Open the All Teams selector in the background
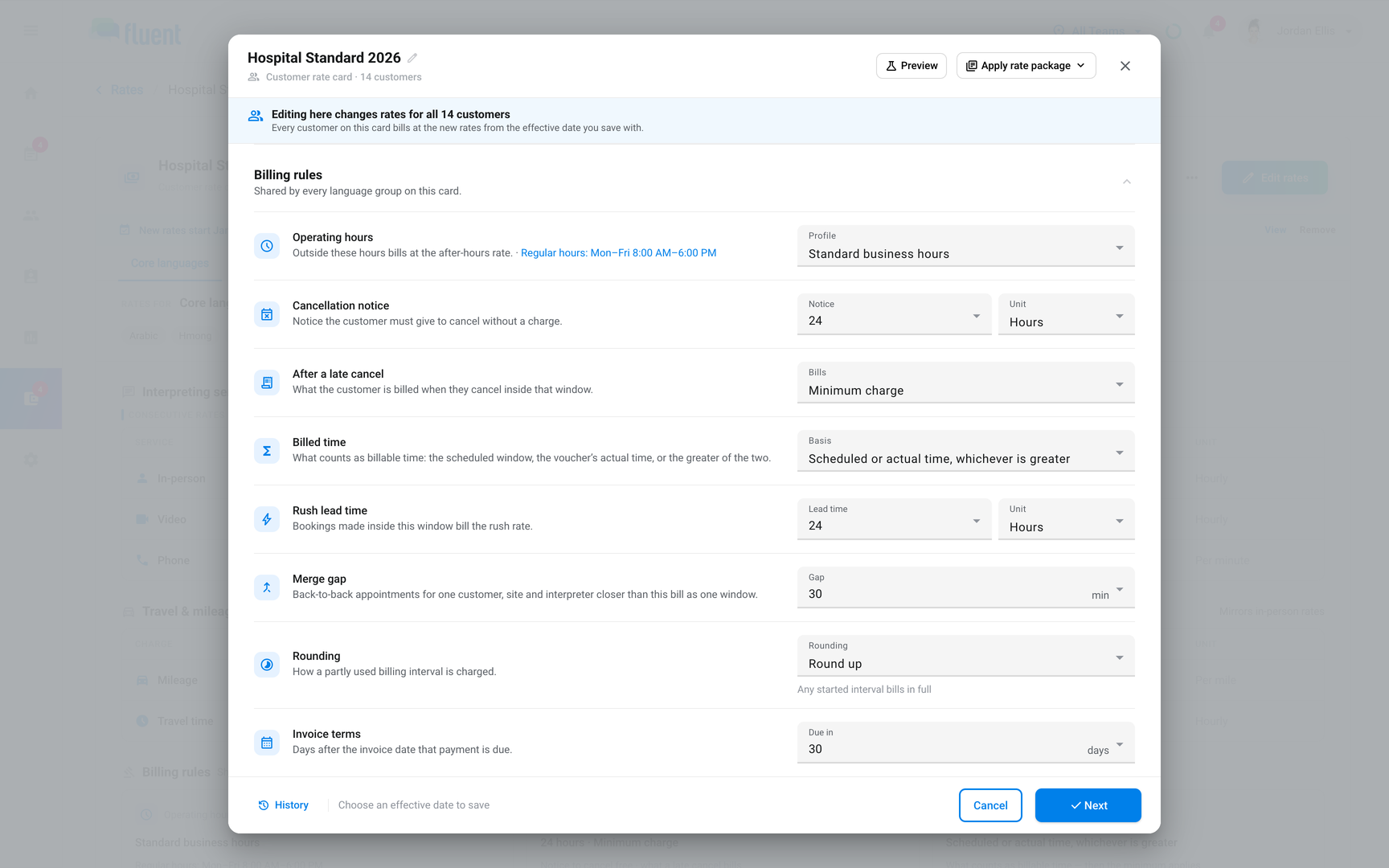 1098,31
